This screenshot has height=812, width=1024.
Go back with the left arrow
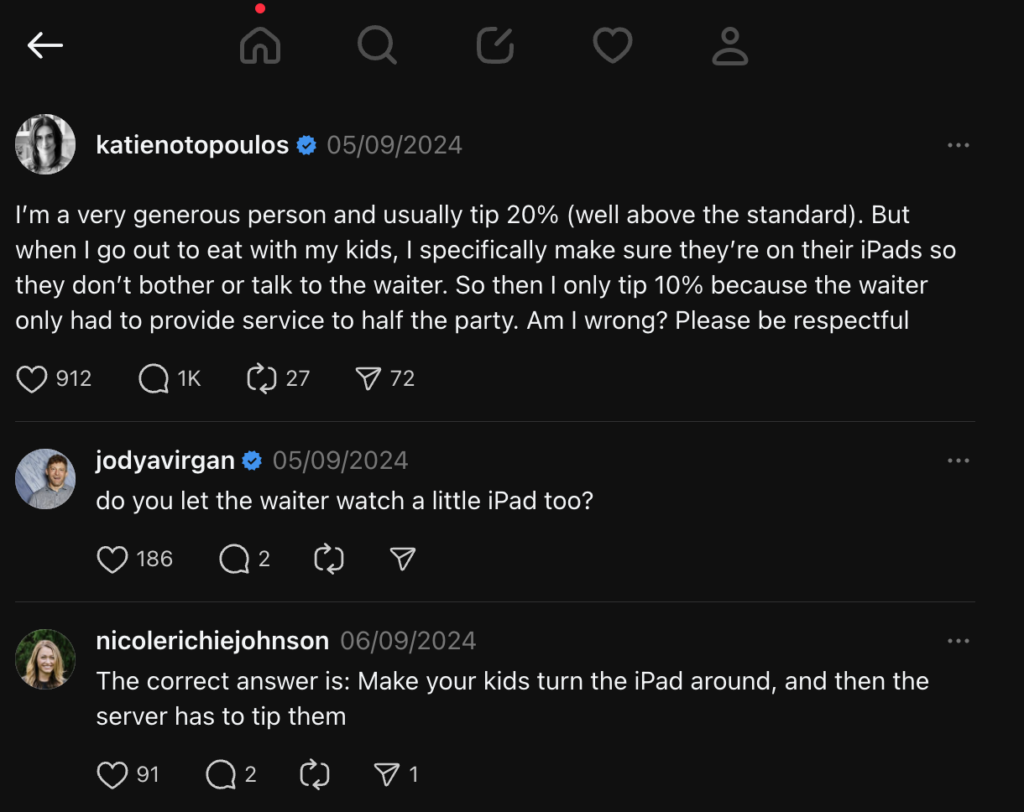click(x=45, y=45)
